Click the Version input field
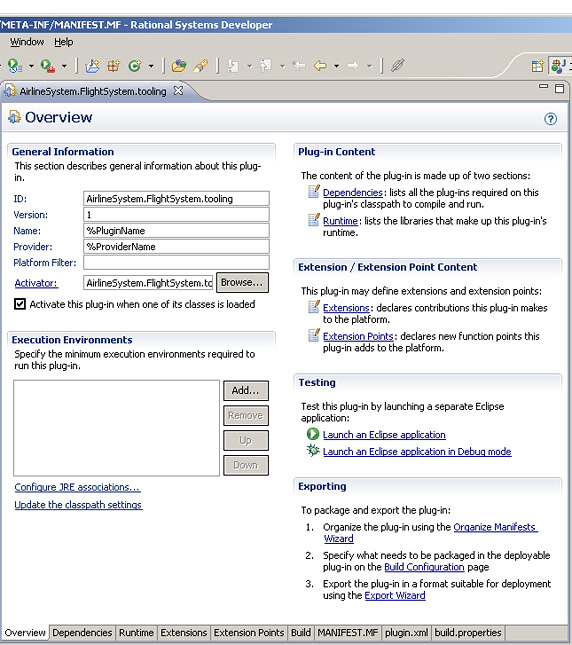 click(176, 215)
